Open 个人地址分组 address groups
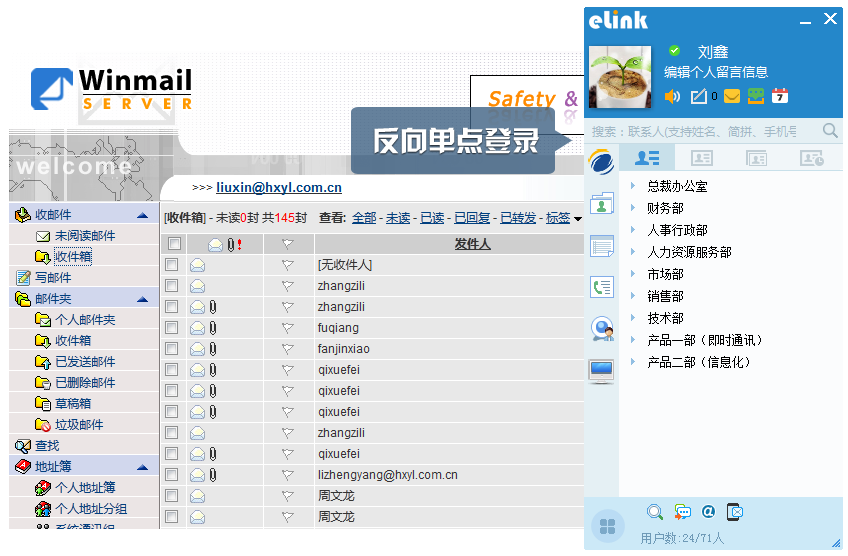Screen dimensions: 848x556 pos(91,509)
